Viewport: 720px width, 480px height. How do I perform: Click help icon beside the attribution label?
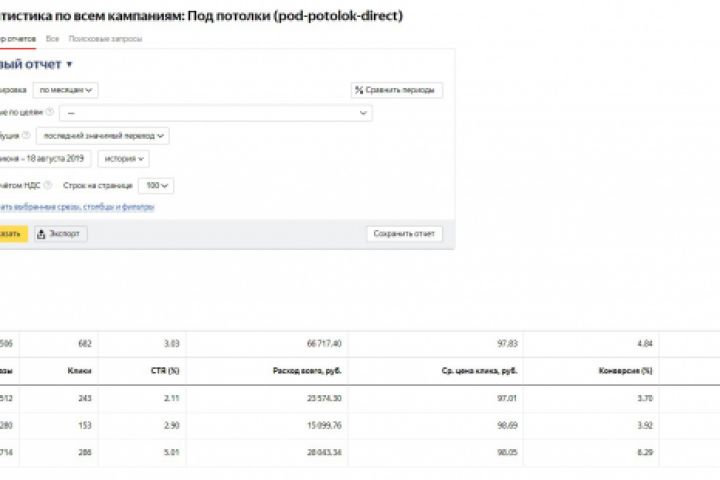[x=26, y=136]
